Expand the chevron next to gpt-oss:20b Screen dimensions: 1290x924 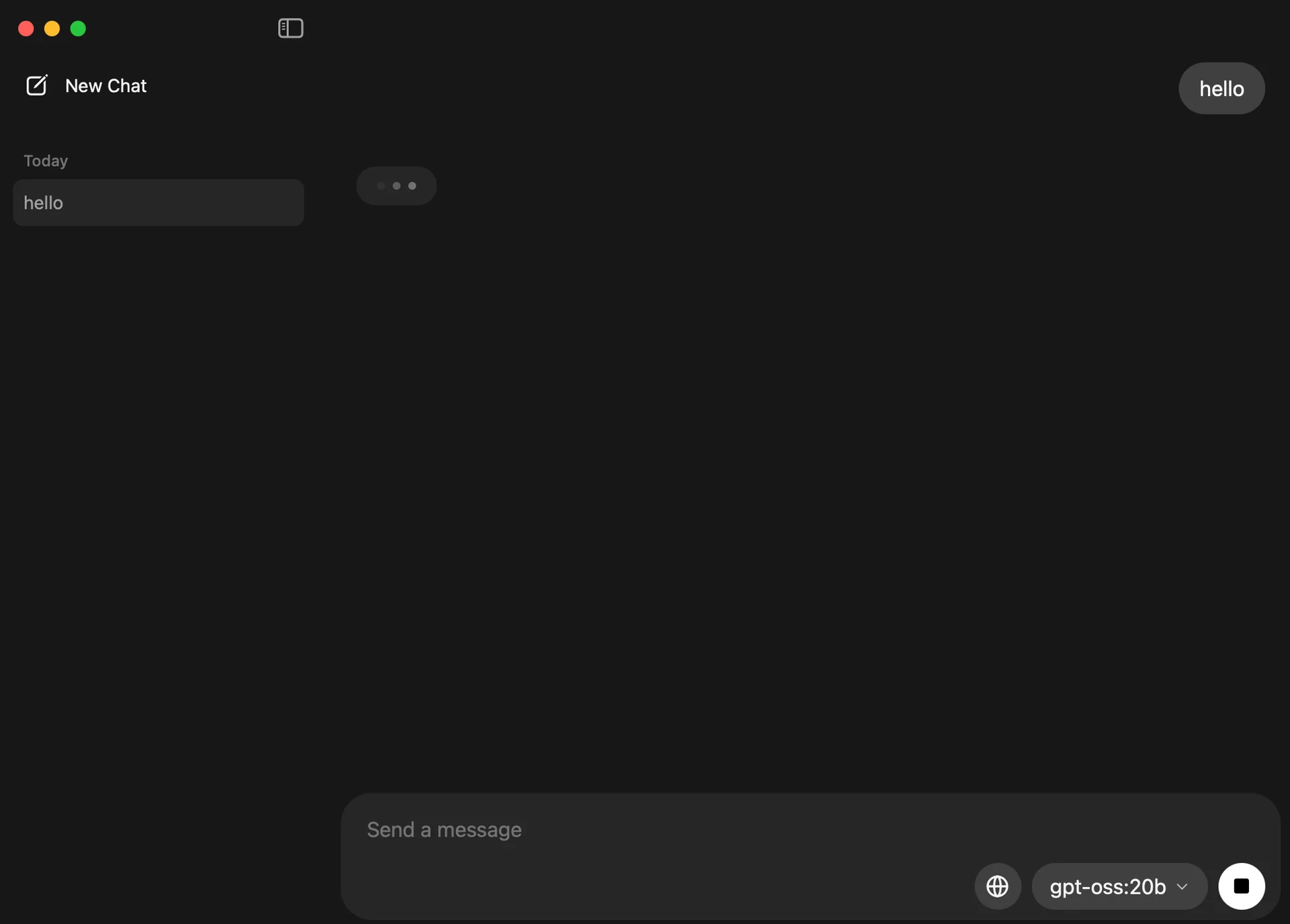(1182, 886)
